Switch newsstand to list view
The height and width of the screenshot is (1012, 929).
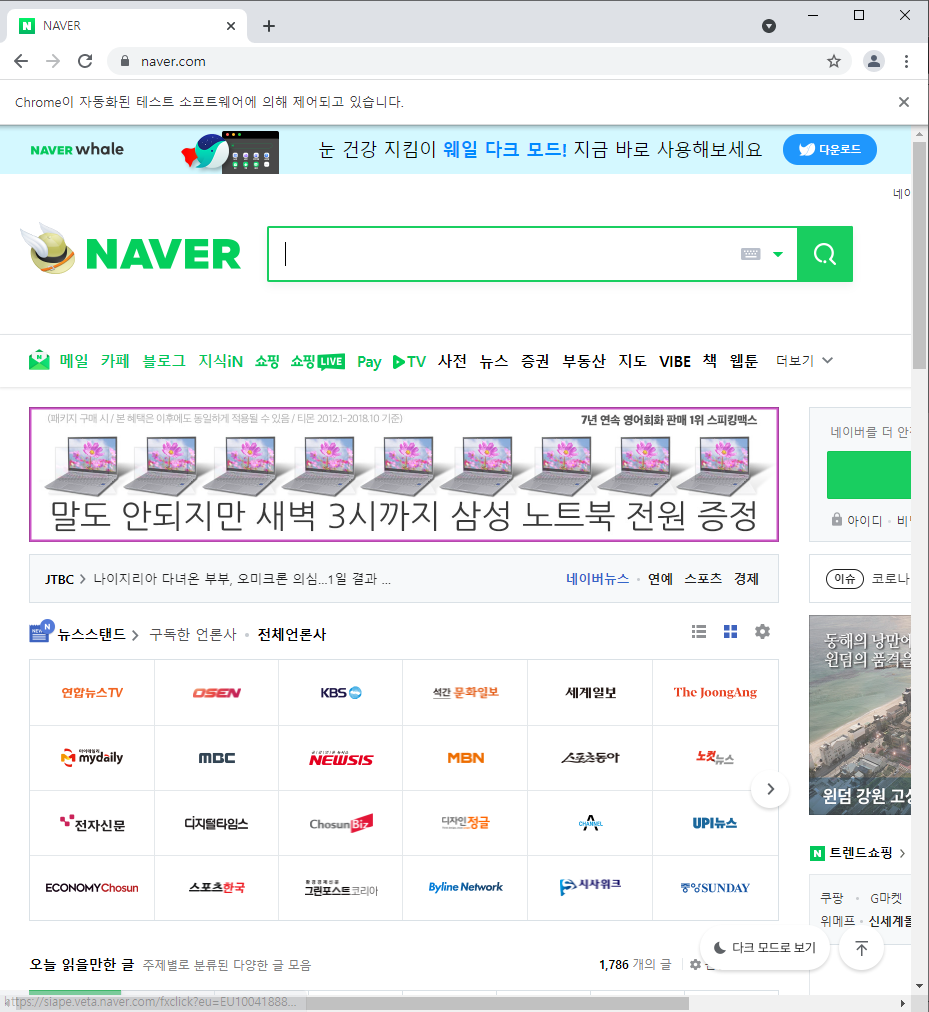pyautogui.click(x=699, y=632)
